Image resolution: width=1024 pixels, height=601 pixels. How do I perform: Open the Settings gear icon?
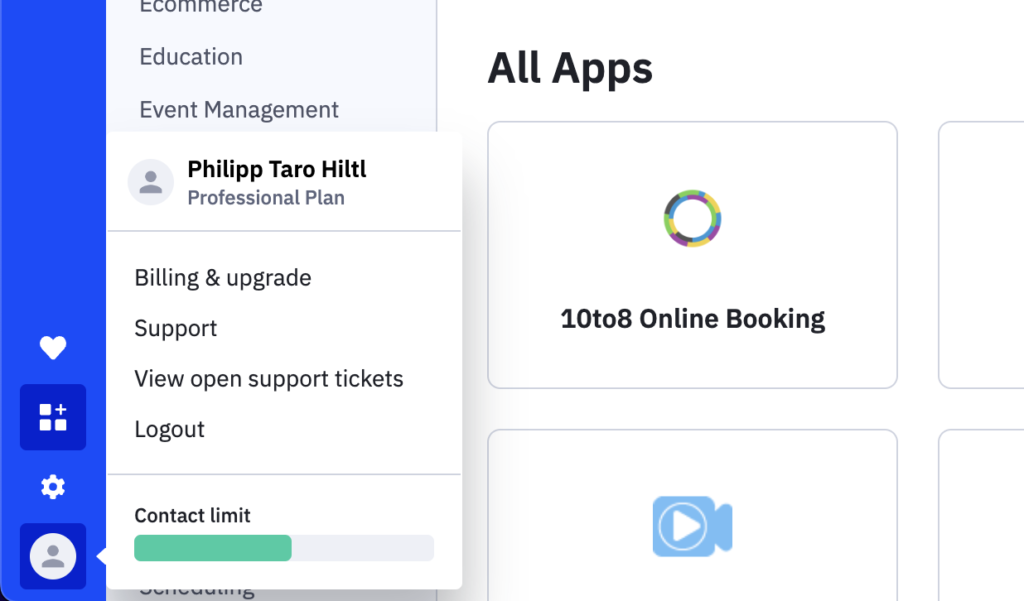(x=53, y=487)
